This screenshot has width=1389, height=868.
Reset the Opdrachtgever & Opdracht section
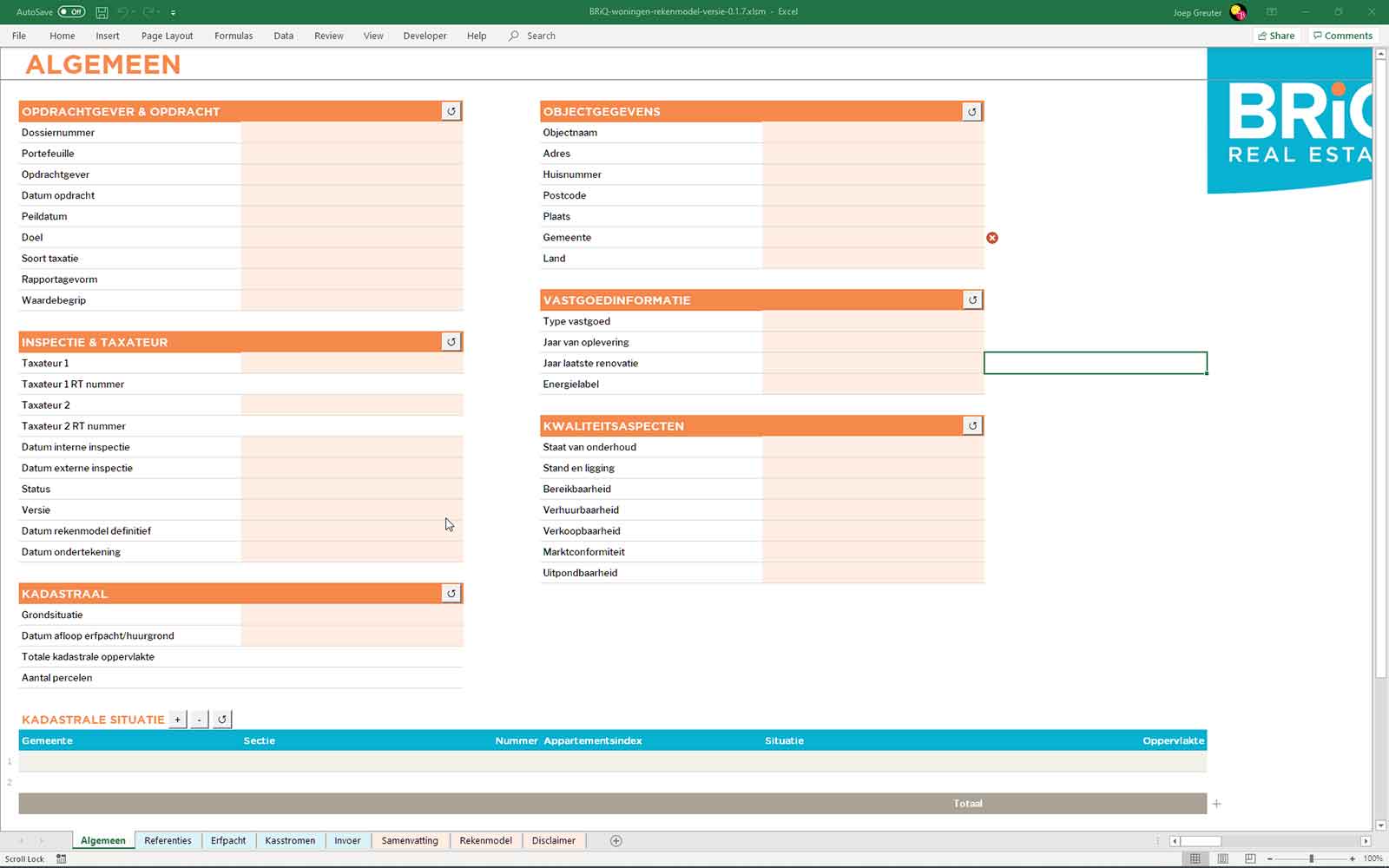click(451, 111)
